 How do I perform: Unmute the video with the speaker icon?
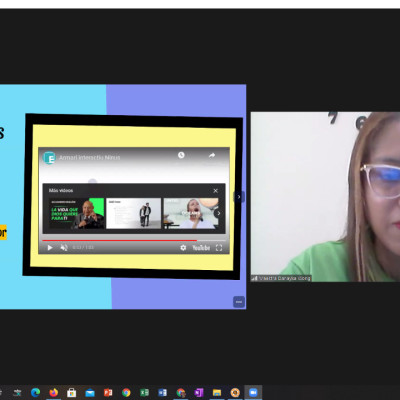64,248
